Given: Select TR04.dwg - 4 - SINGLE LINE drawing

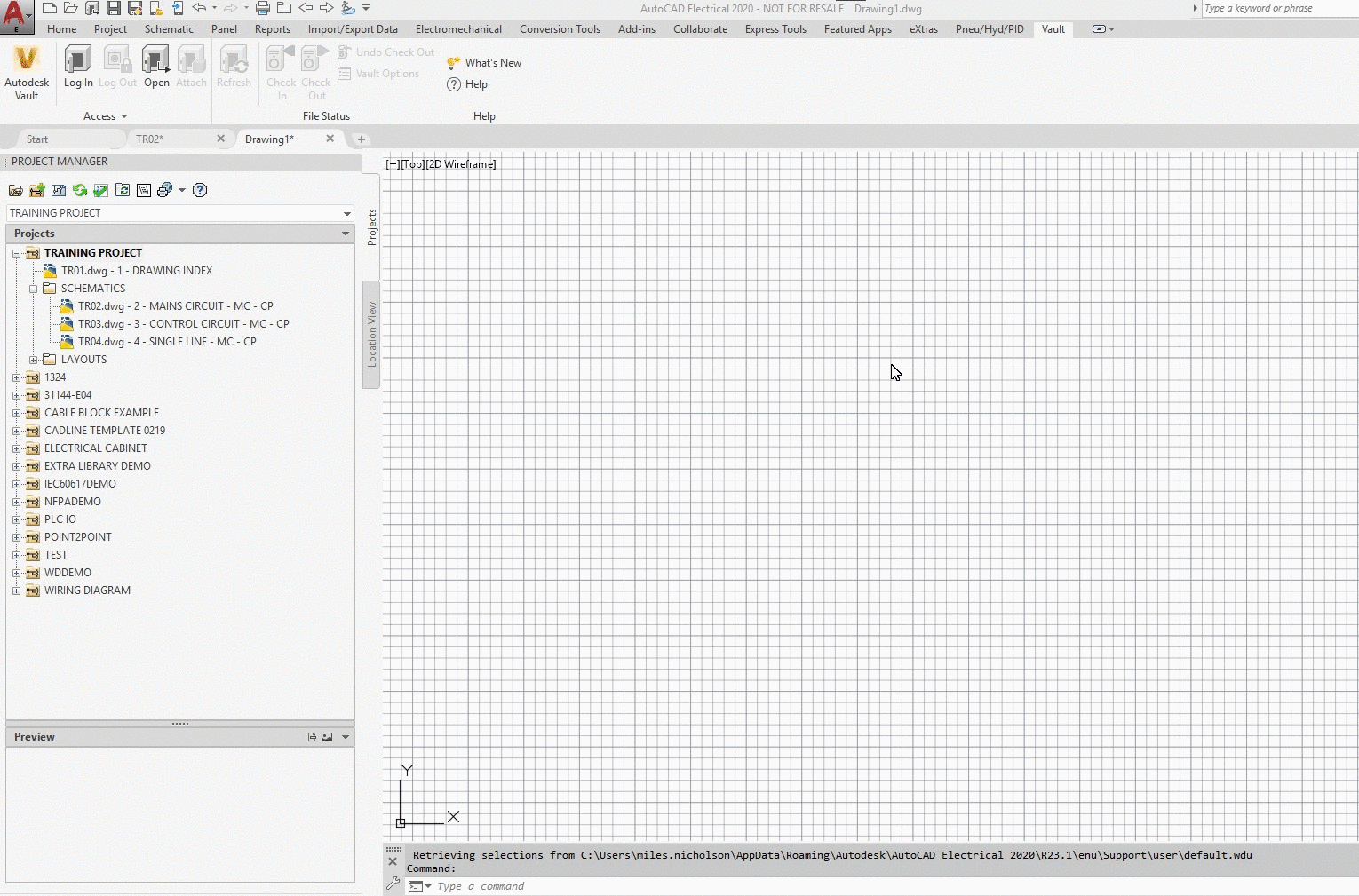Looking at the screenshot, I should coord(167,342).
